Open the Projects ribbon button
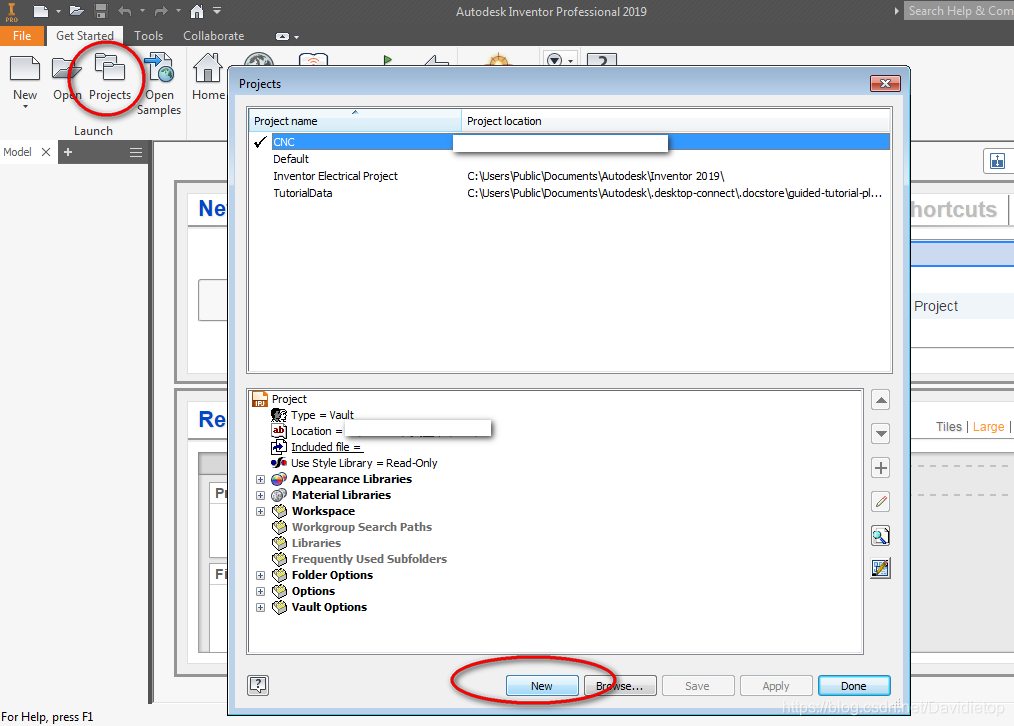1014x726 pixels. click(109, 77)
